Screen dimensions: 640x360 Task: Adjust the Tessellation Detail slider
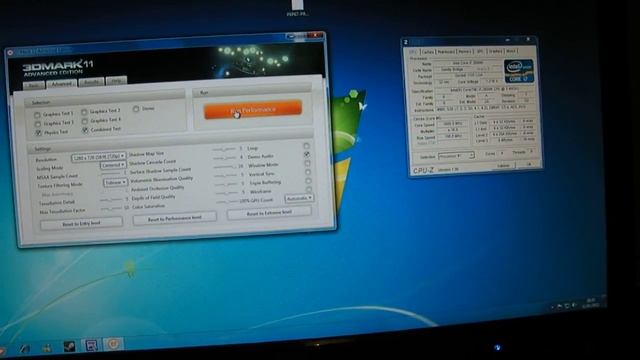click(111, 200)
